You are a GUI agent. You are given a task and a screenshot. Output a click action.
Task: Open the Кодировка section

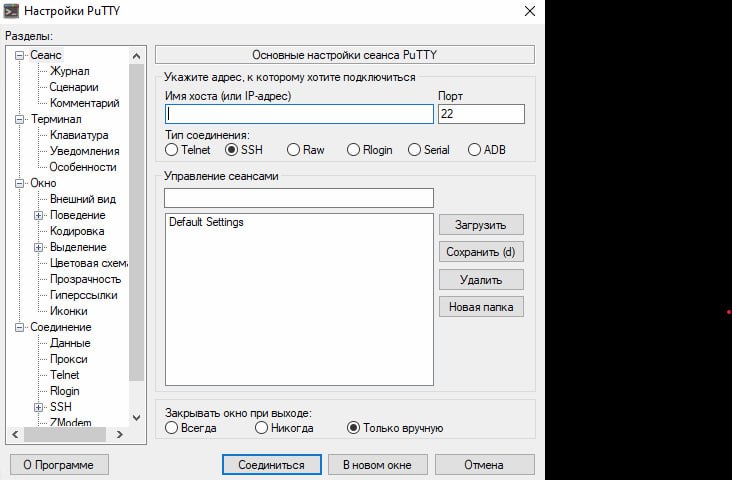coord(77,231)
